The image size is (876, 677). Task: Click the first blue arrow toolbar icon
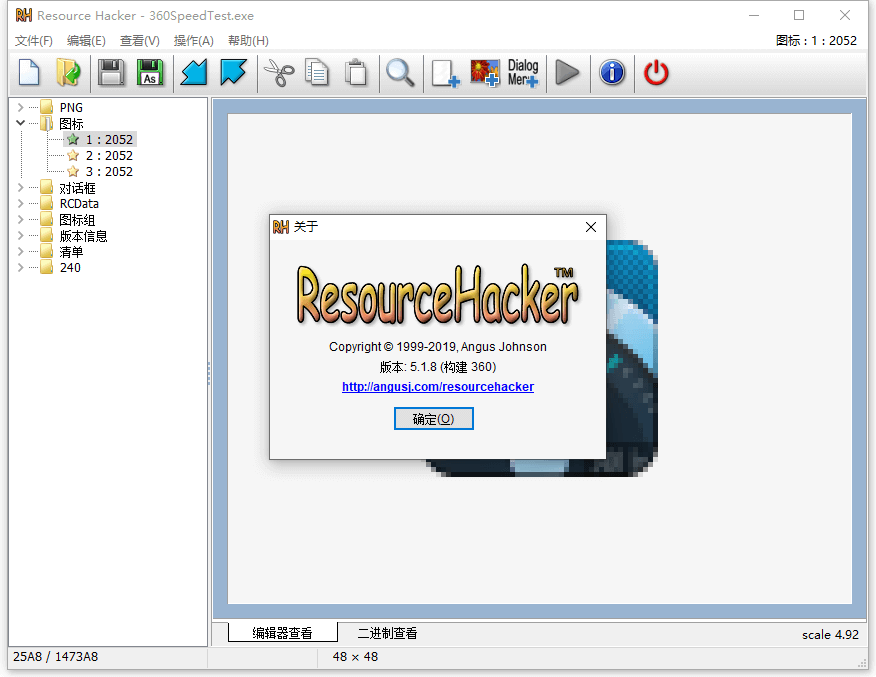click(x=194, y=73)
